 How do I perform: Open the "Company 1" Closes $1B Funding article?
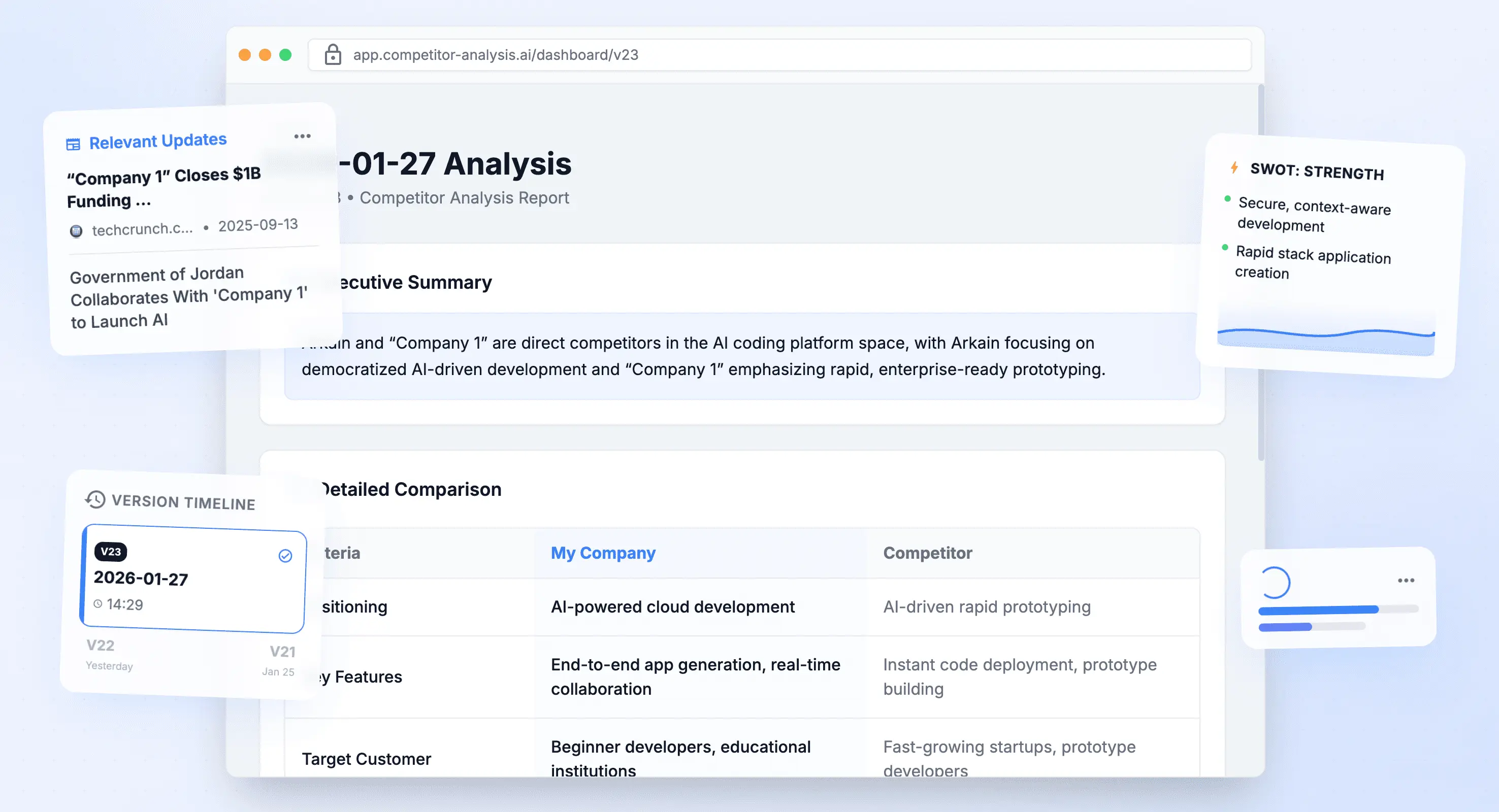click(164, 187)
